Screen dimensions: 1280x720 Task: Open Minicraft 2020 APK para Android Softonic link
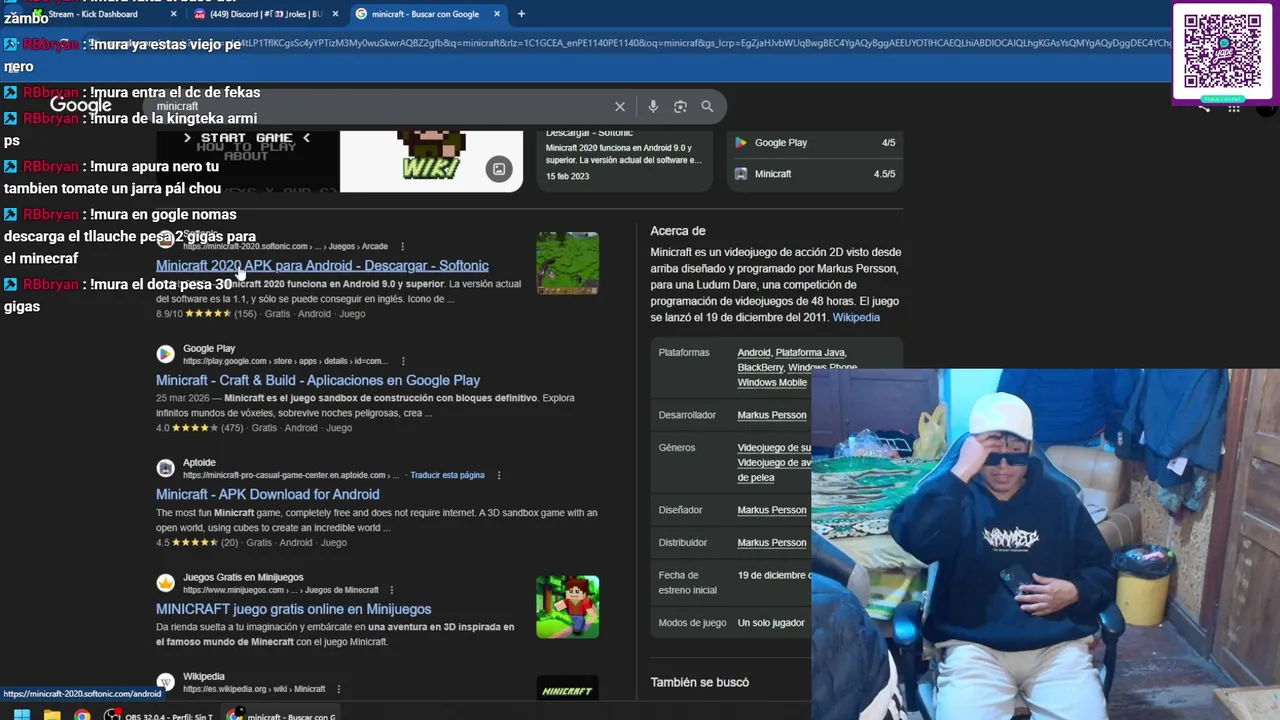point(322,265)
